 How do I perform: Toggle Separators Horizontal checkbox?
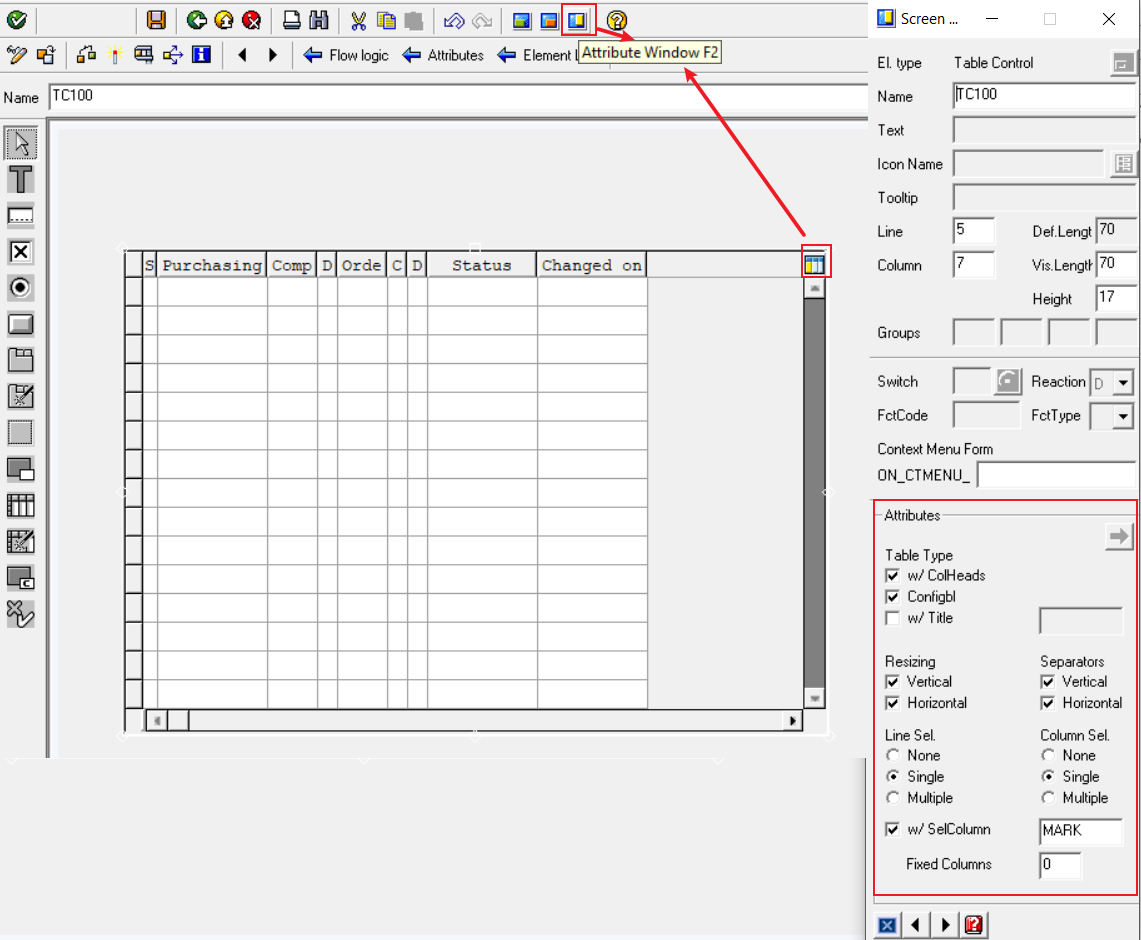click(x=1048, y=703)
